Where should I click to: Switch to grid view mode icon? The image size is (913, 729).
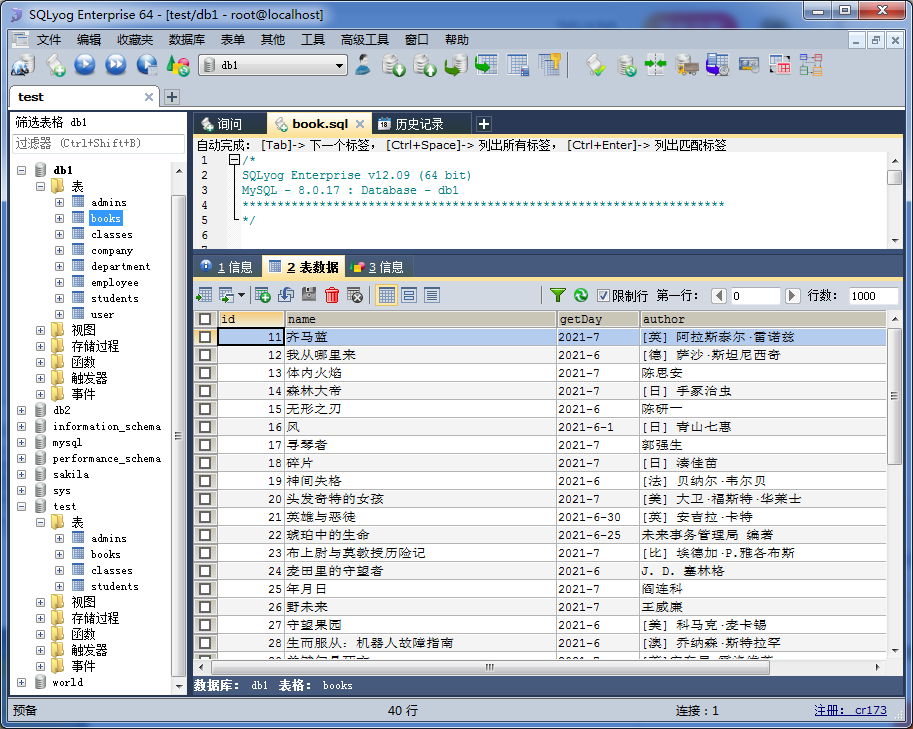pos(387,295)
